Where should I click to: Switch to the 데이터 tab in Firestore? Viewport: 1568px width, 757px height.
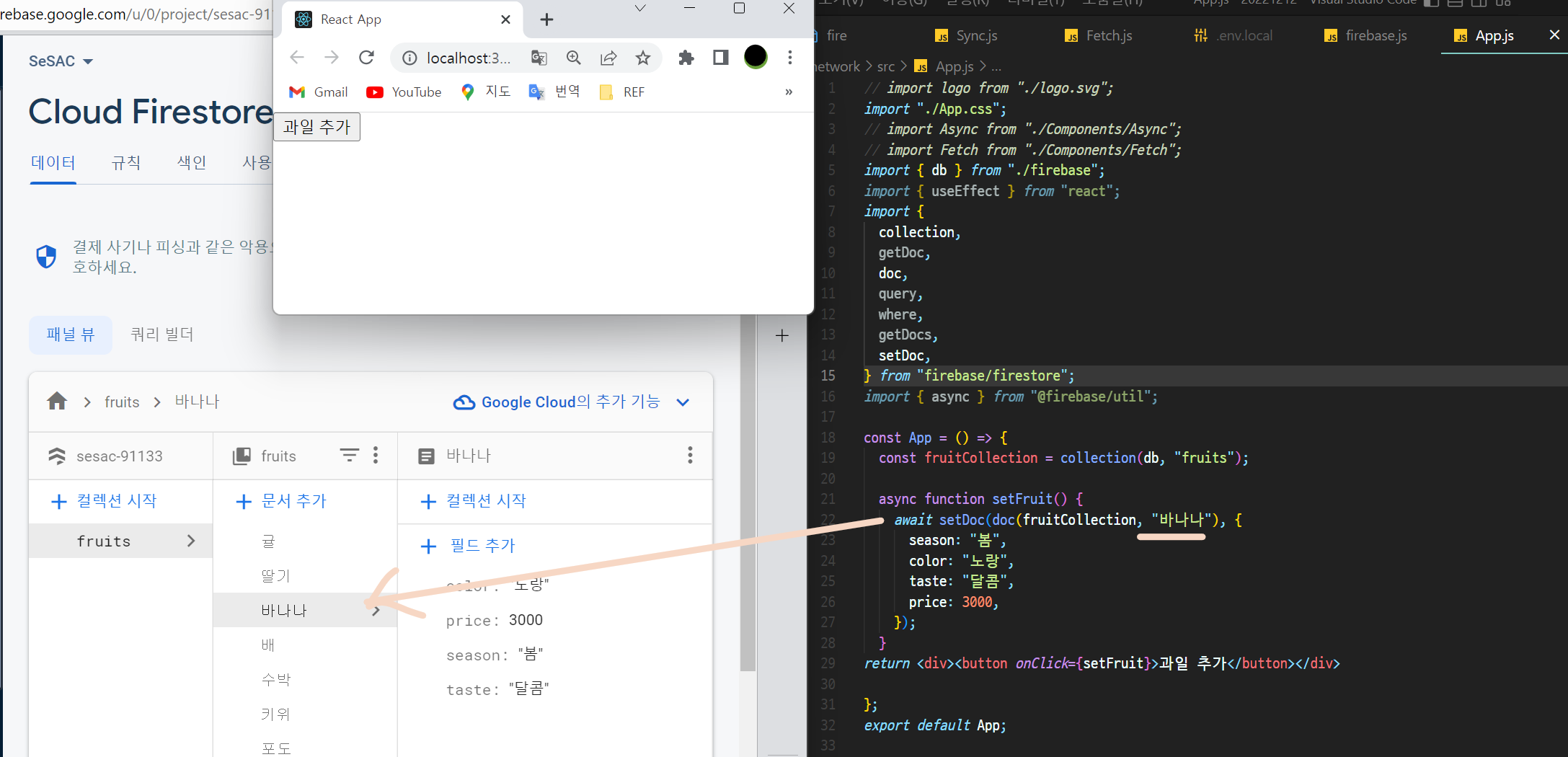coord(53,163)
